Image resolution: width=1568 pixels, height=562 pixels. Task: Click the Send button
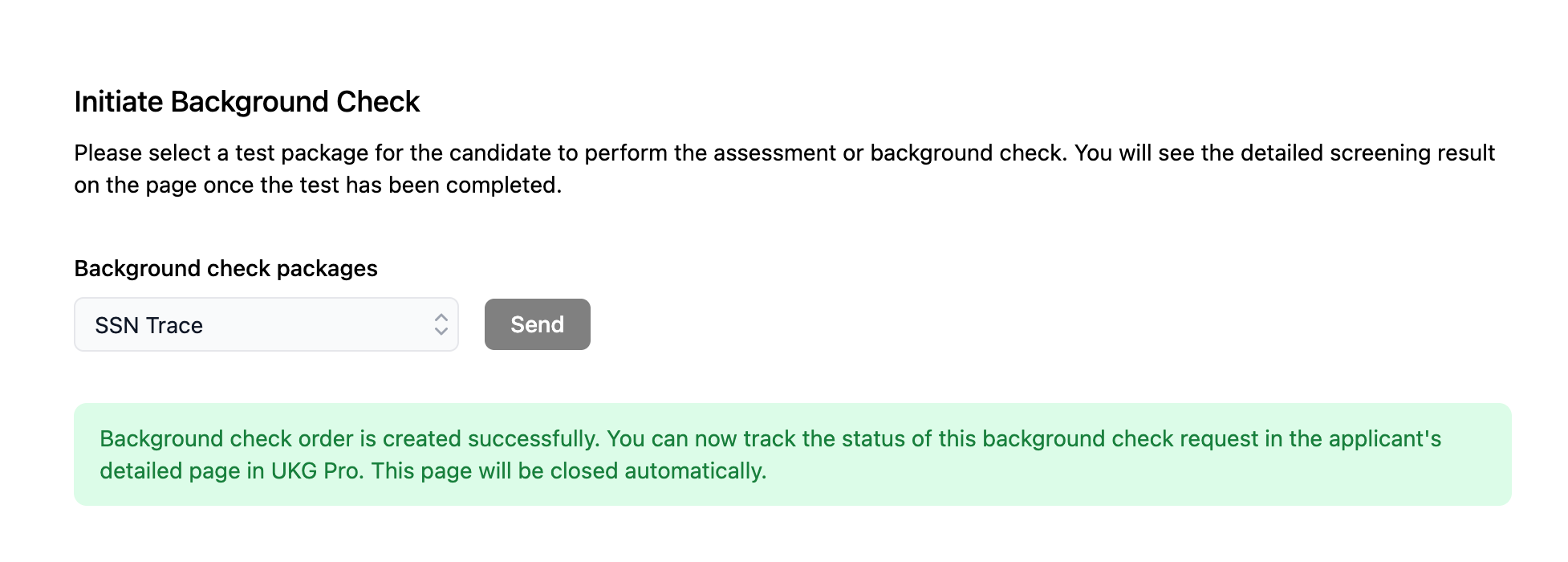pos(537,324)
